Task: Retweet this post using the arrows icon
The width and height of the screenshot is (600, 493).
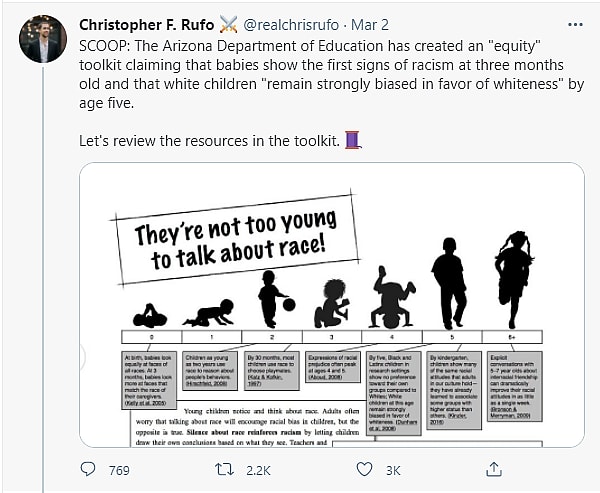Action: [x=226, y=469]
